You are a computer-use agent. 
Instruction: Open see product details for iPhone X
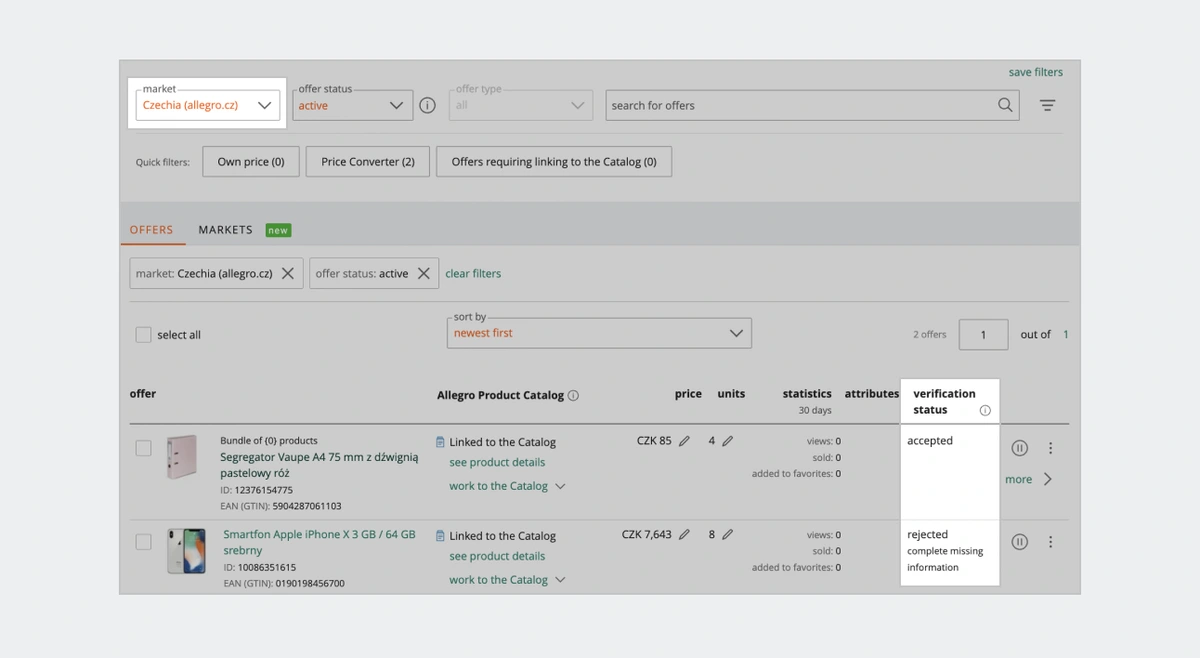point(497,556)
